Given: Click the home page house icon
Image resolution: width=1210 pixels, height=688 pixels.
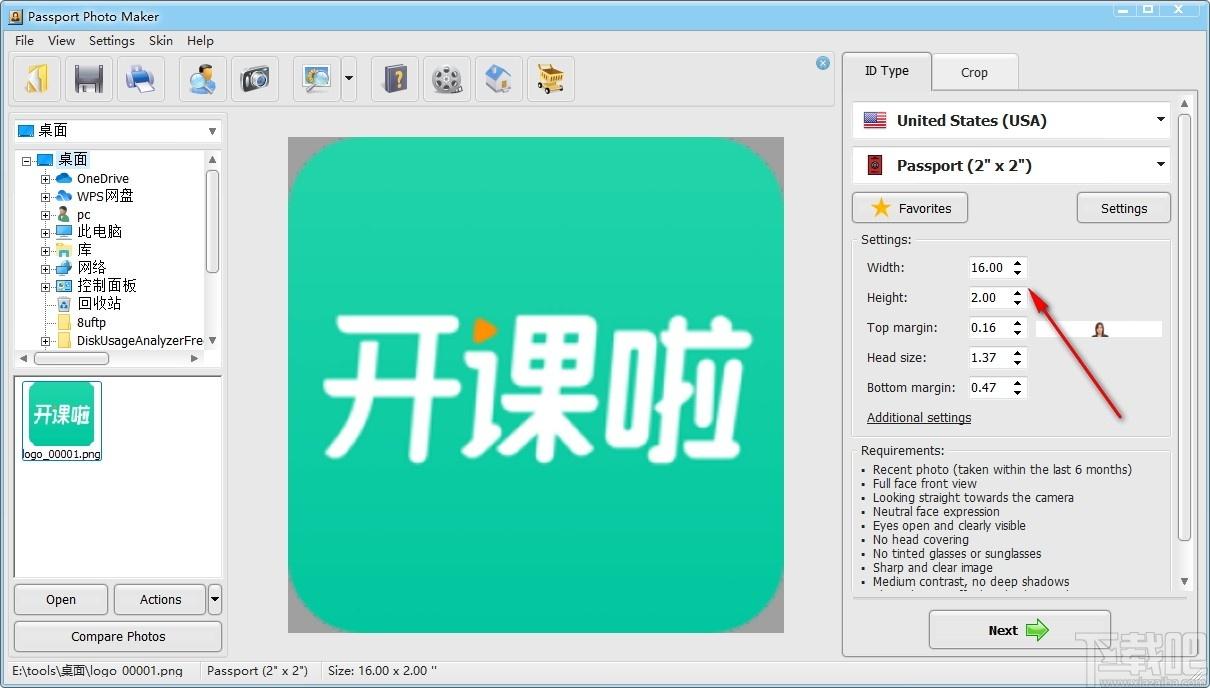Looking at the screenshot, I should [x=499, y=79].
